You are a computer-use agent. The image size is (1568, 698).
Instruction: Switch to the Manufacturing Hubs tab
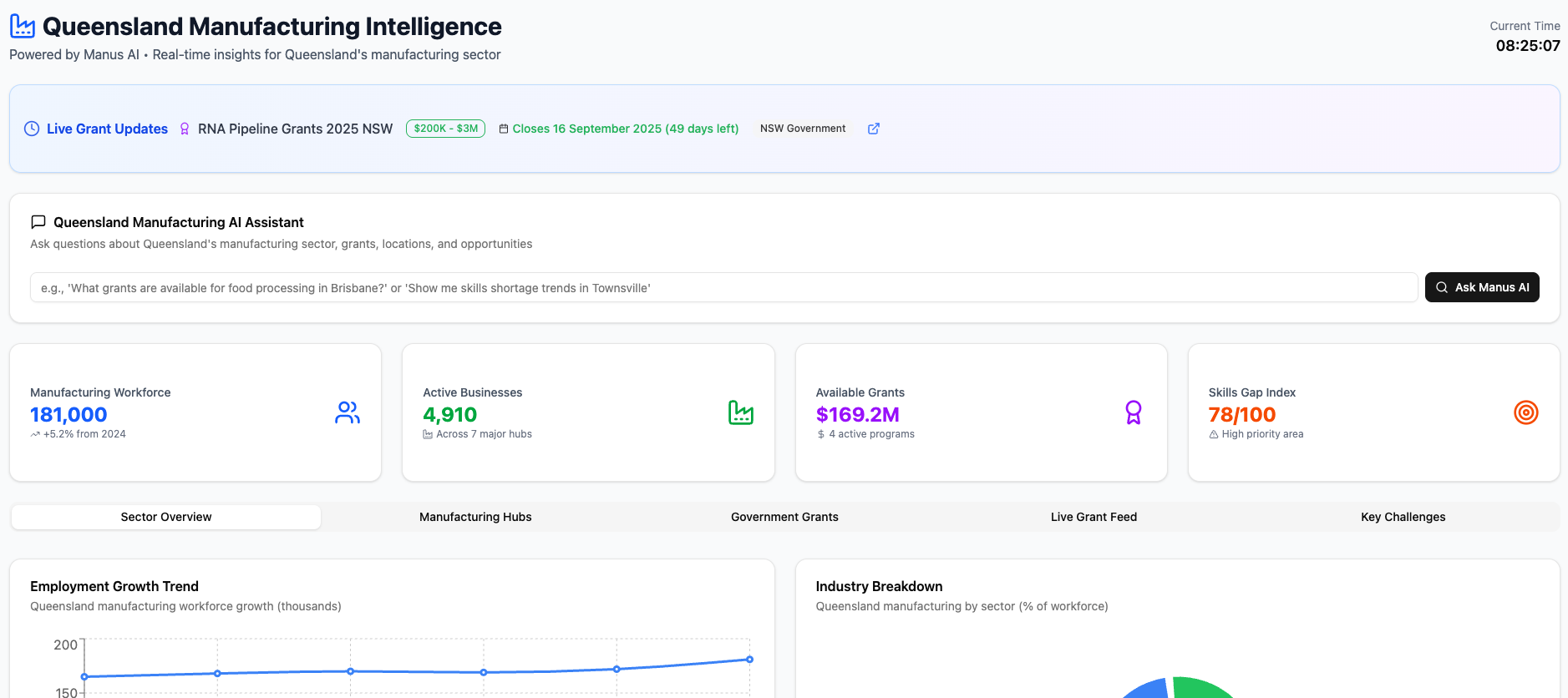pos(475,517)
